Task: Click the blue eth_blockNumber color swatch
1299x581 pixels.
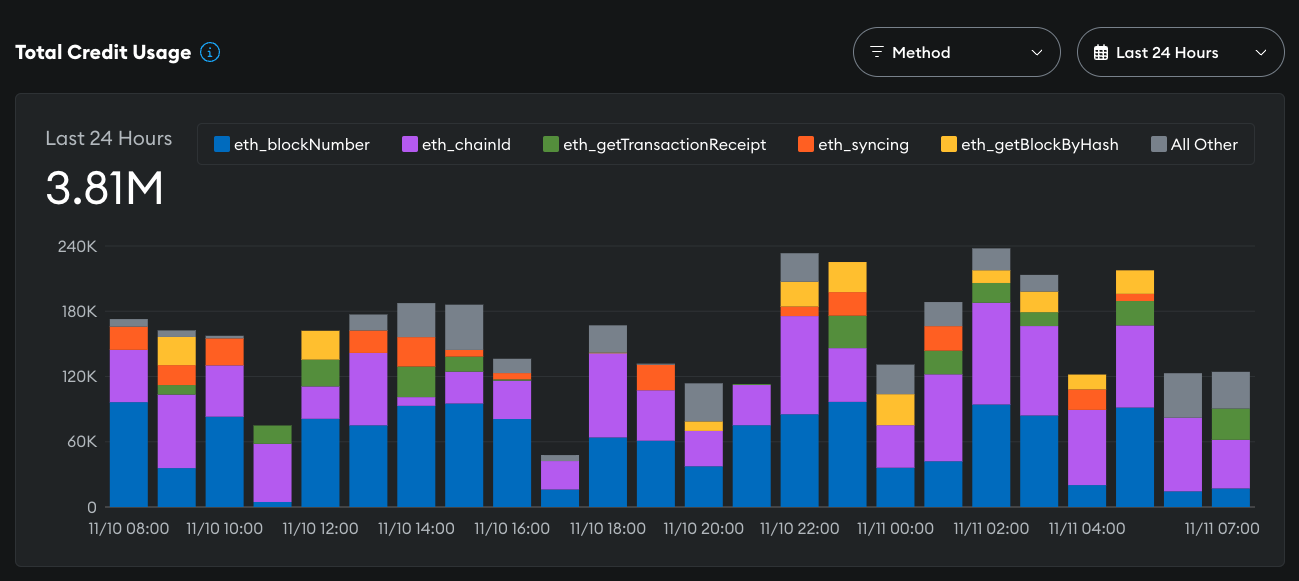Action: [x=222, y=145]
